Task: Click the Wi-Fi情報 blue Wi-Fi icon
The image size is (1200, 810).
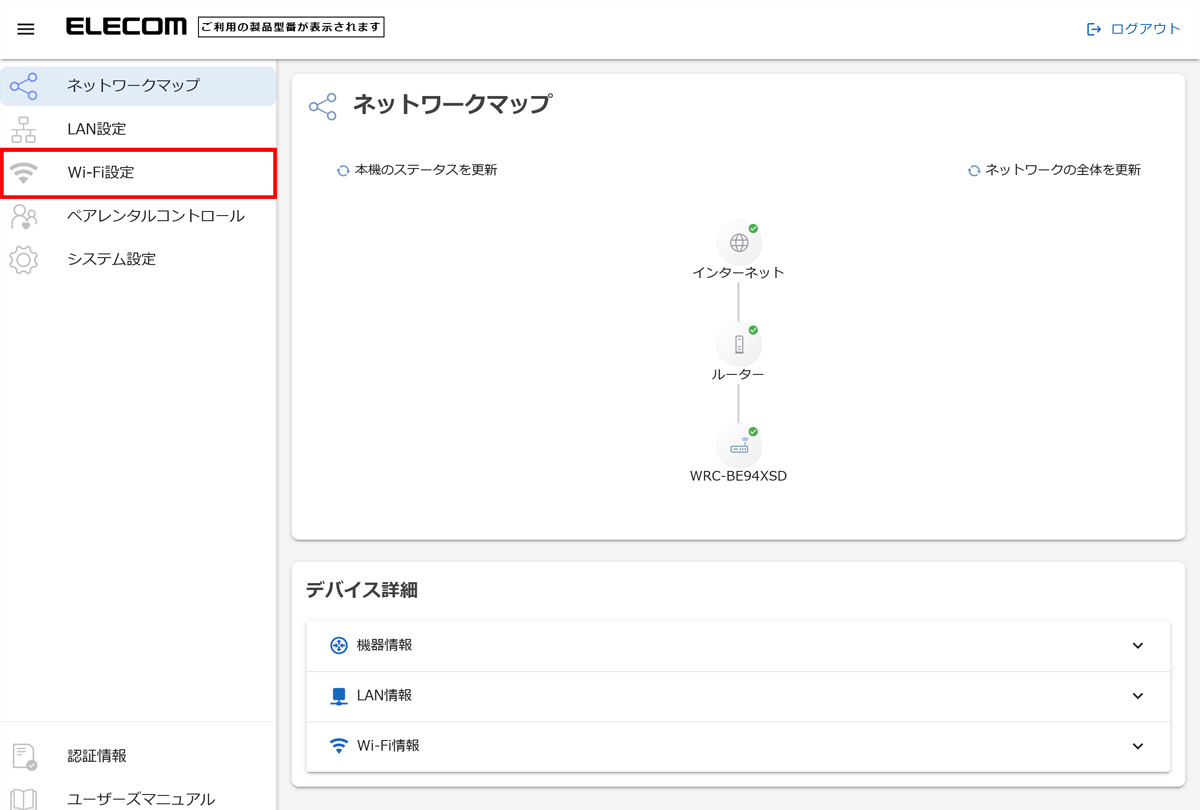Action: [339, 746]
